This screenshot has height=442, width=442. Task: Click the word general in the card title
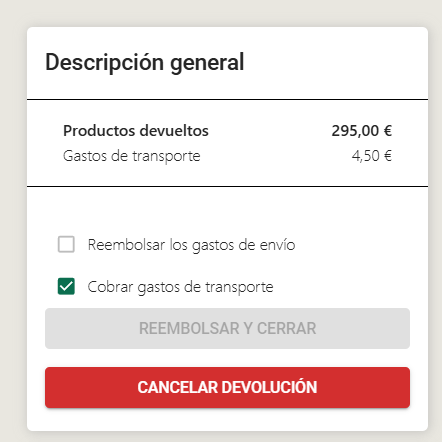(x=207, y=62)
